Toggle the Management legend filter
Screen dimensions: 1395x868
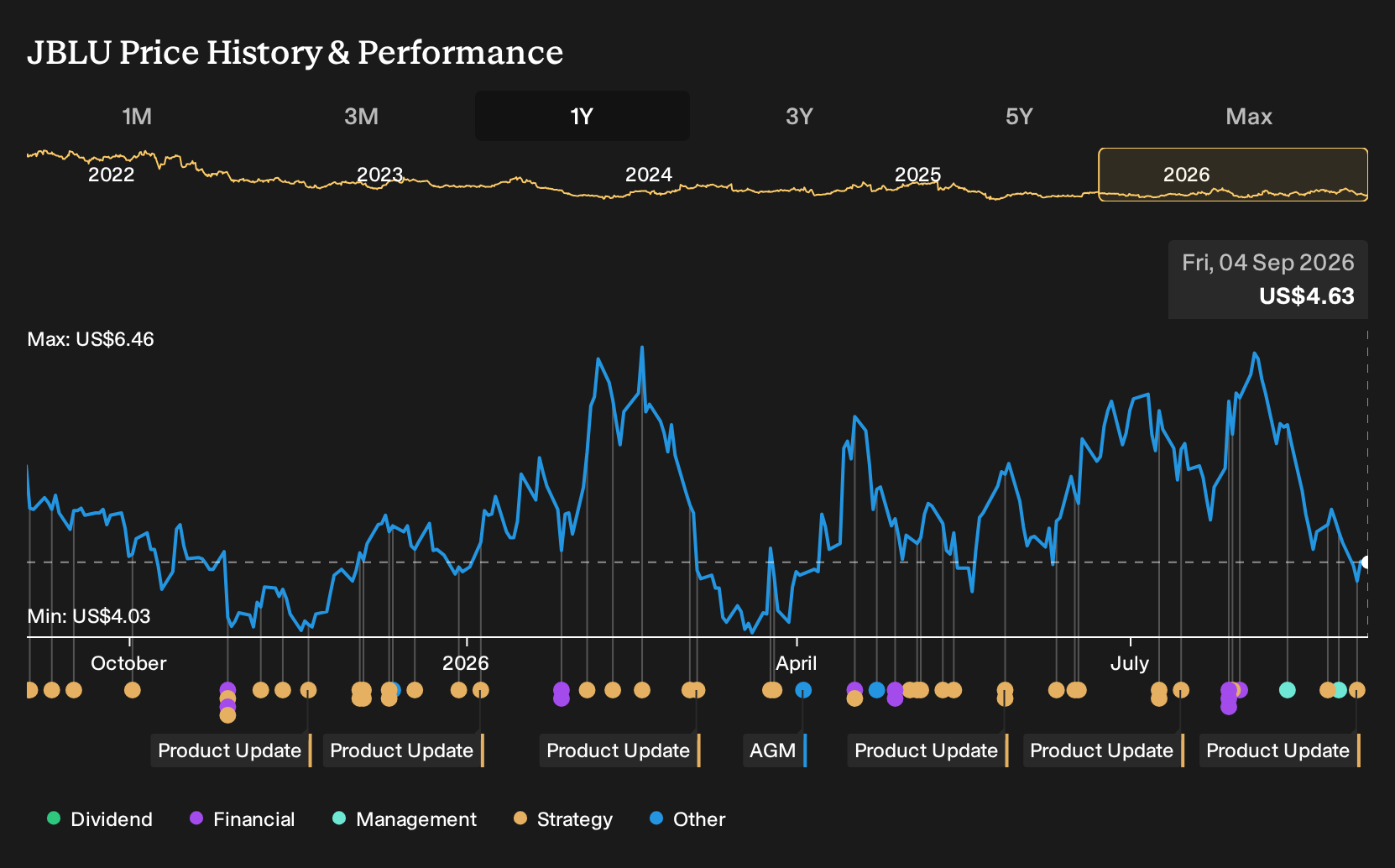tap(404, 818)
